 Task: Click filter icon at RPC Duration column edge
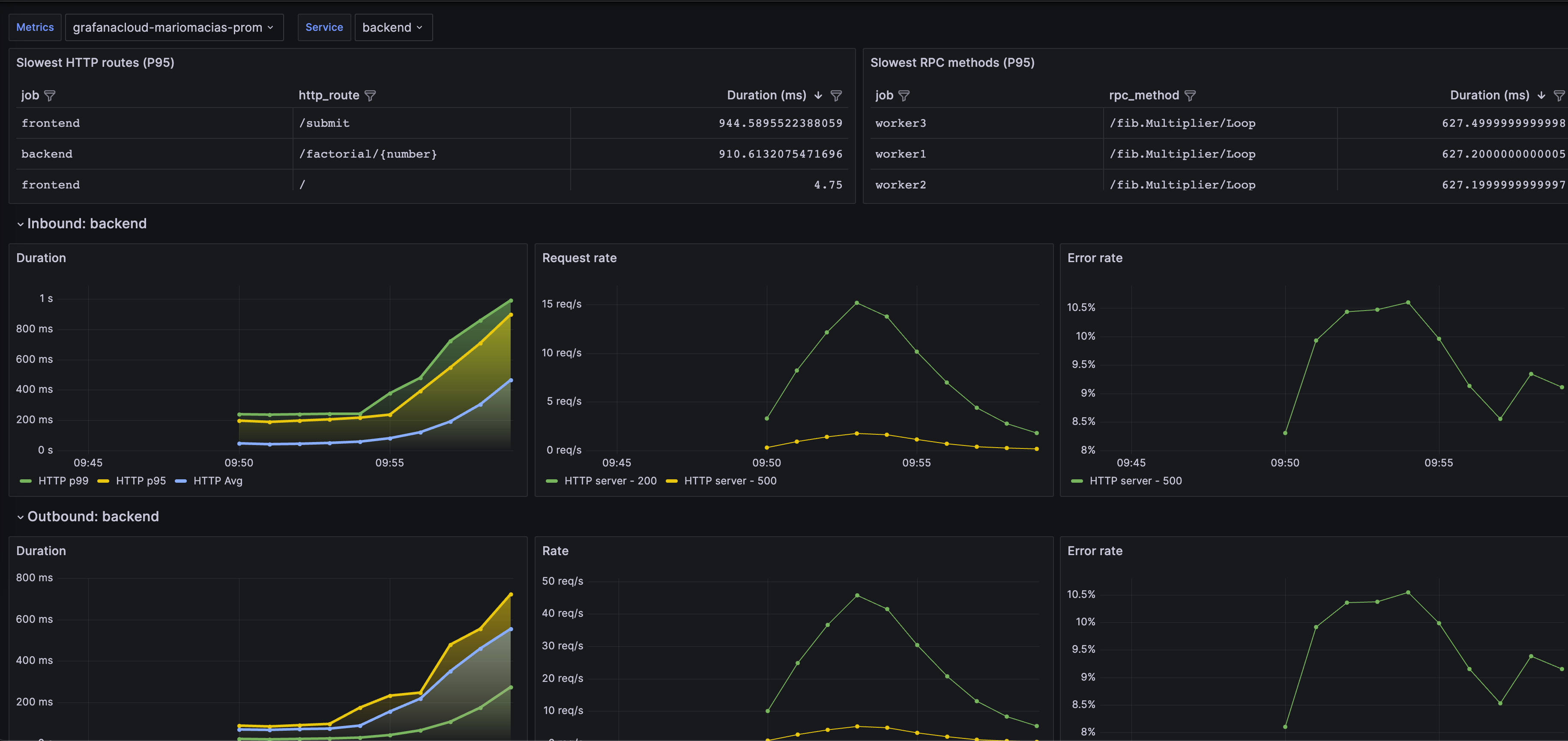point(1559,96)
